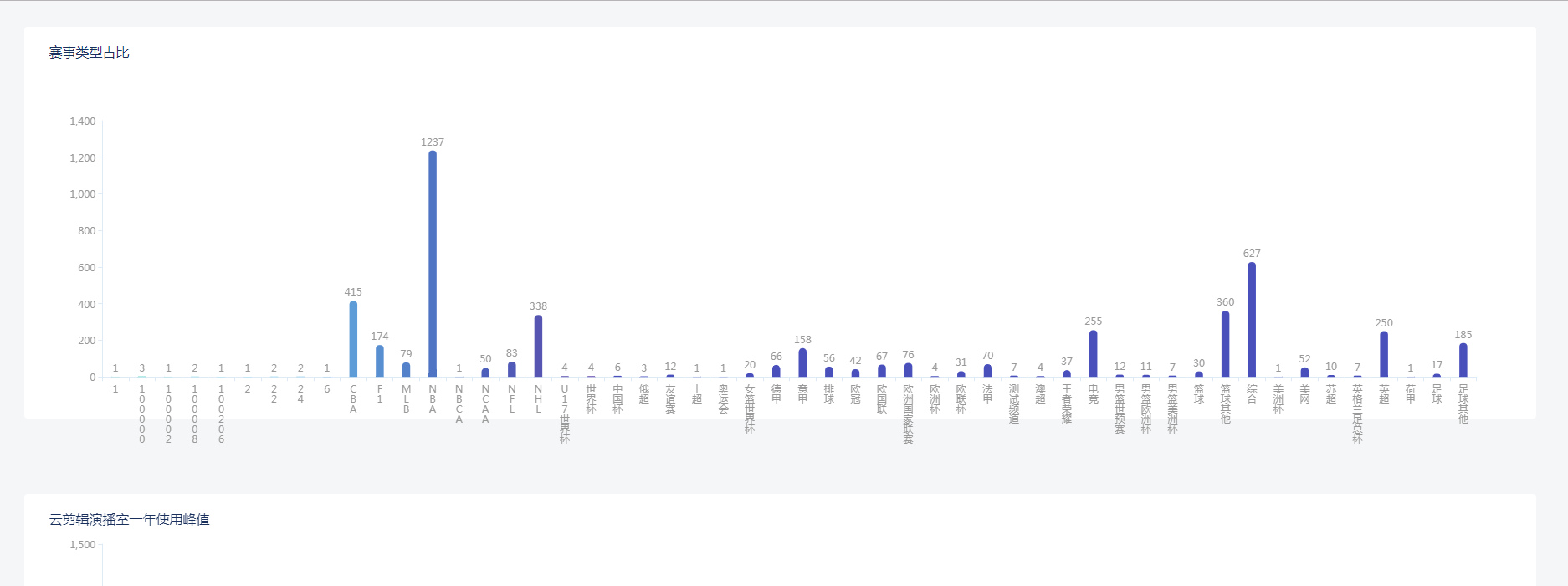1568x586 pixels.
Task: Click the F1 bar valued 174
Action: (380, 361)
